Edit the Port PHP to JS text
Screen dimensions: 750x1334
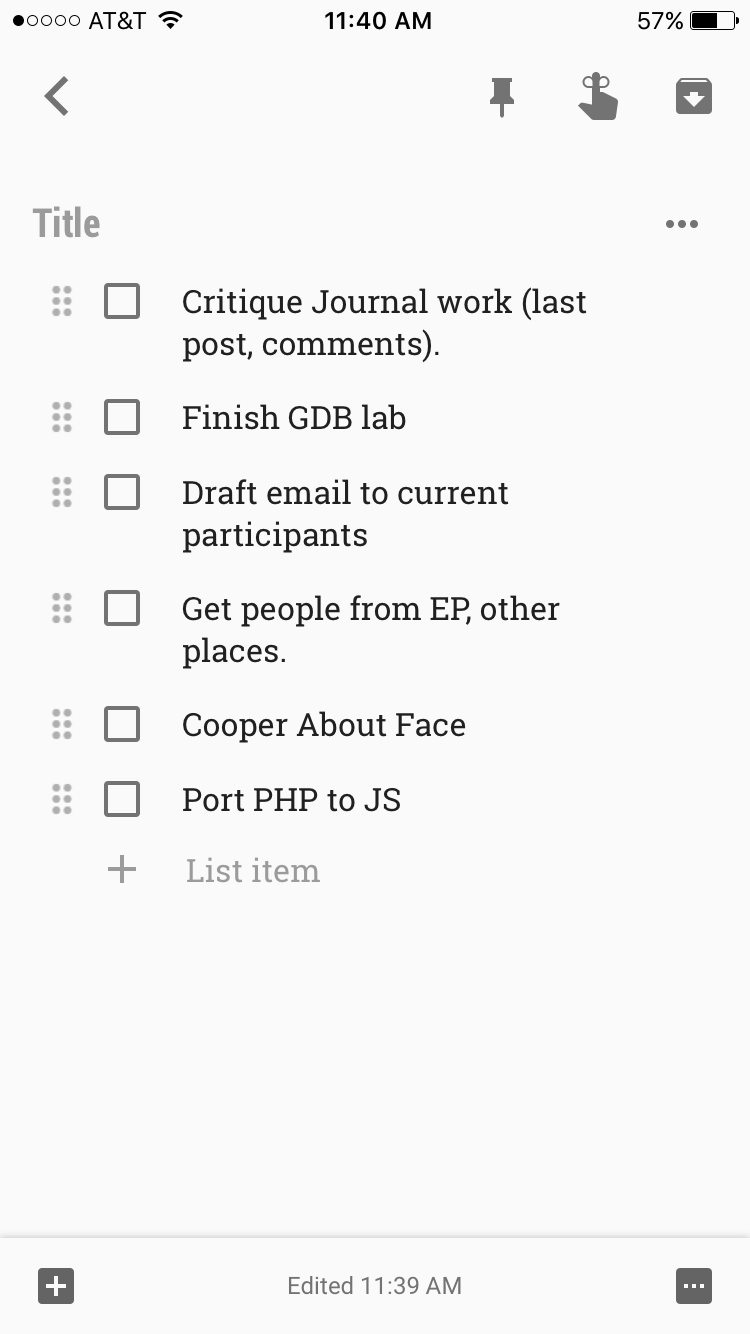coord(291,800)
